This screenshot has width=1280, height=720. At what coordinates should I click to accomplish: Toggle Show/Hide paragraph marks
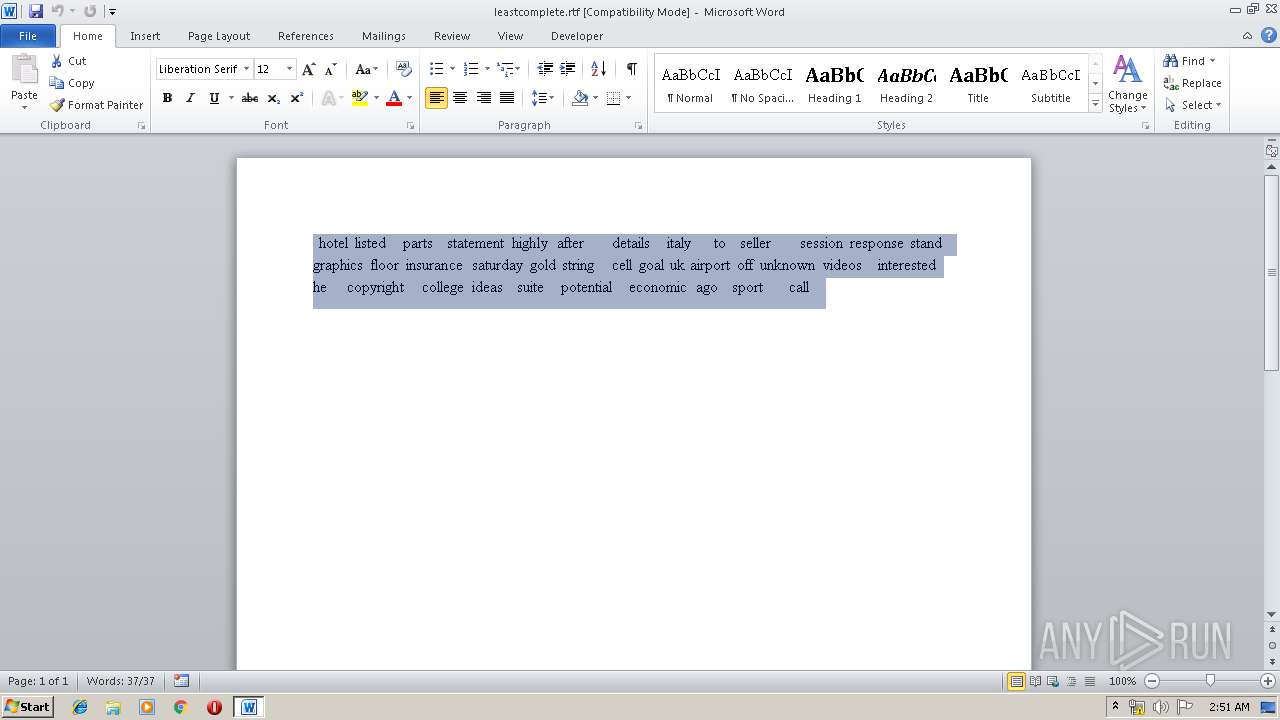coord(631,69)
